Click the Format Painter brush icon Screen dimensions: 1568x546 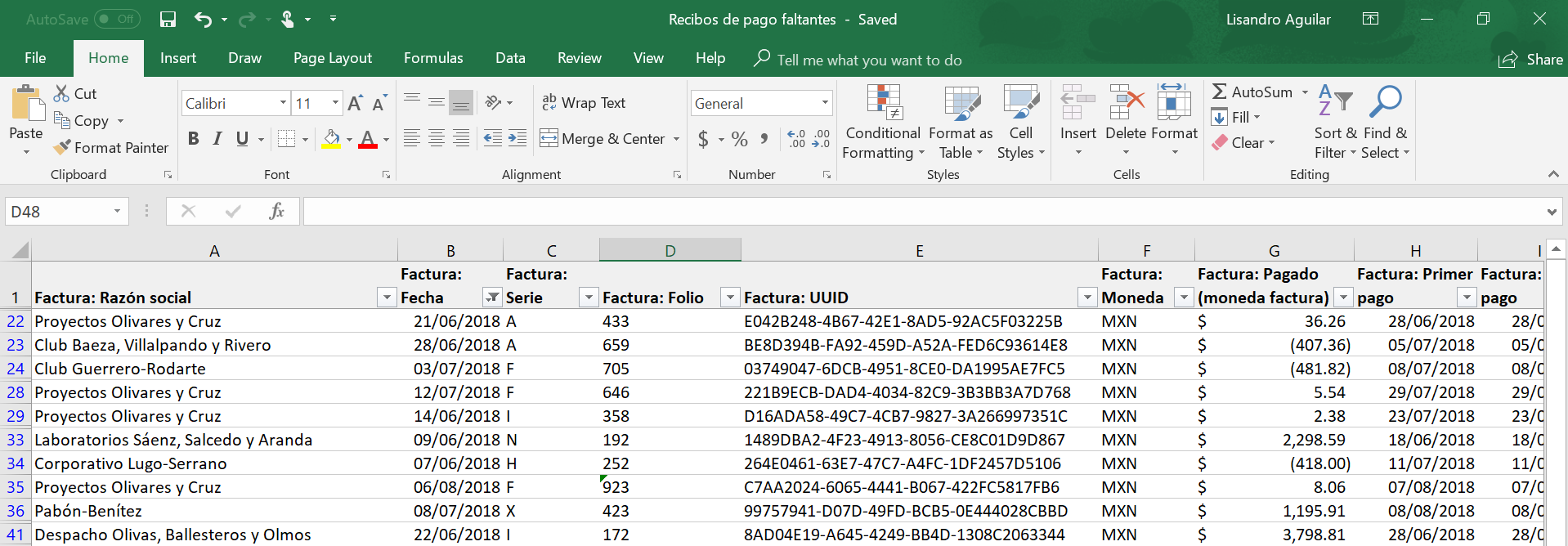[x=62, y=148]
